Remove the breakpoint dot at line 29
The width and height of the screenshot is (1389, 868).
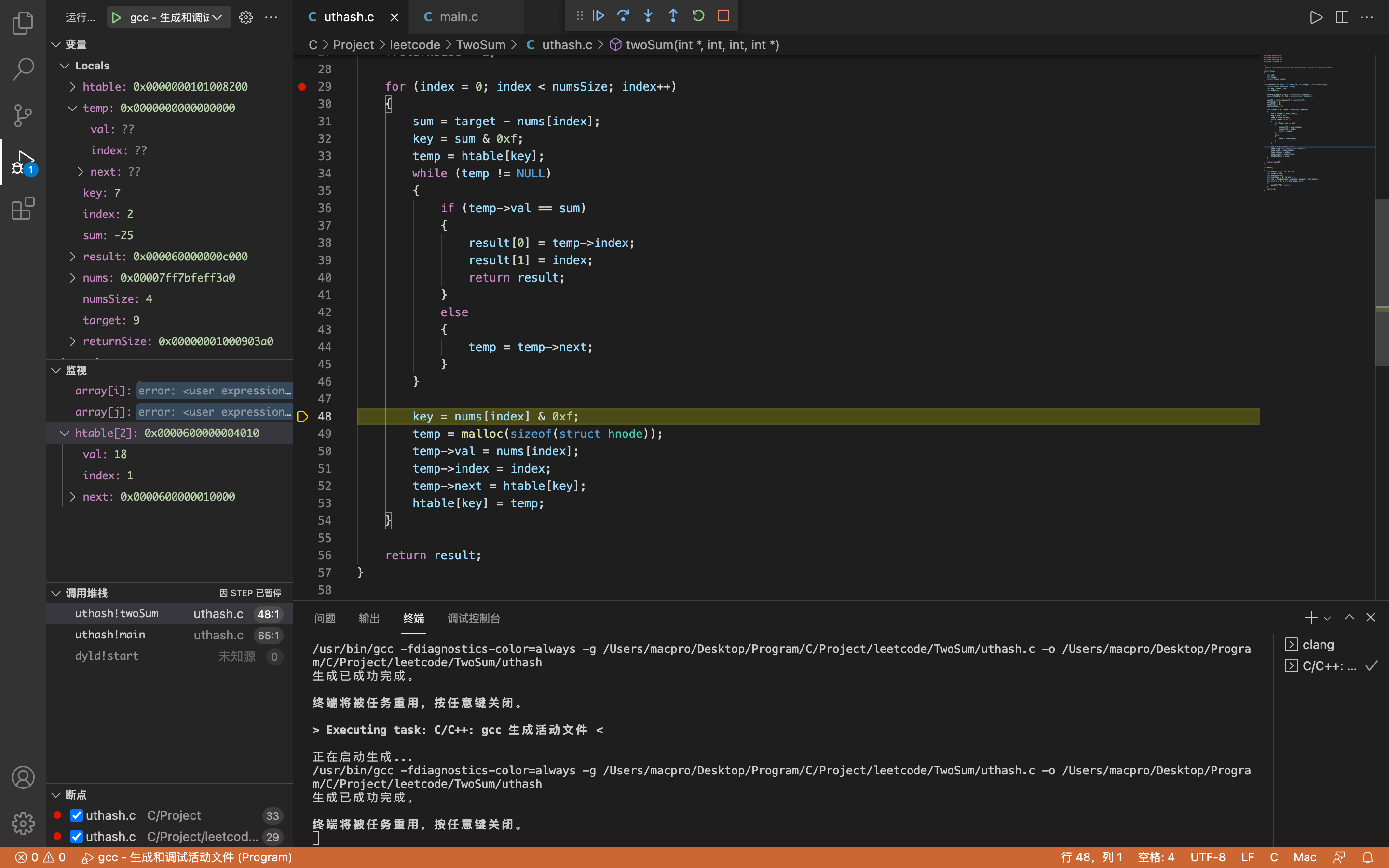[x=302, y=87]
